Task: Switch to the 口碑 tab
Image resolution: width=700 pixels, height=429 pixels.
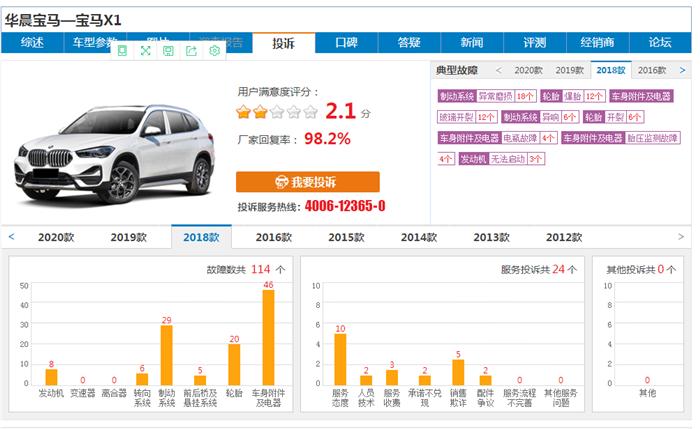Action: [x=346, y=43]
